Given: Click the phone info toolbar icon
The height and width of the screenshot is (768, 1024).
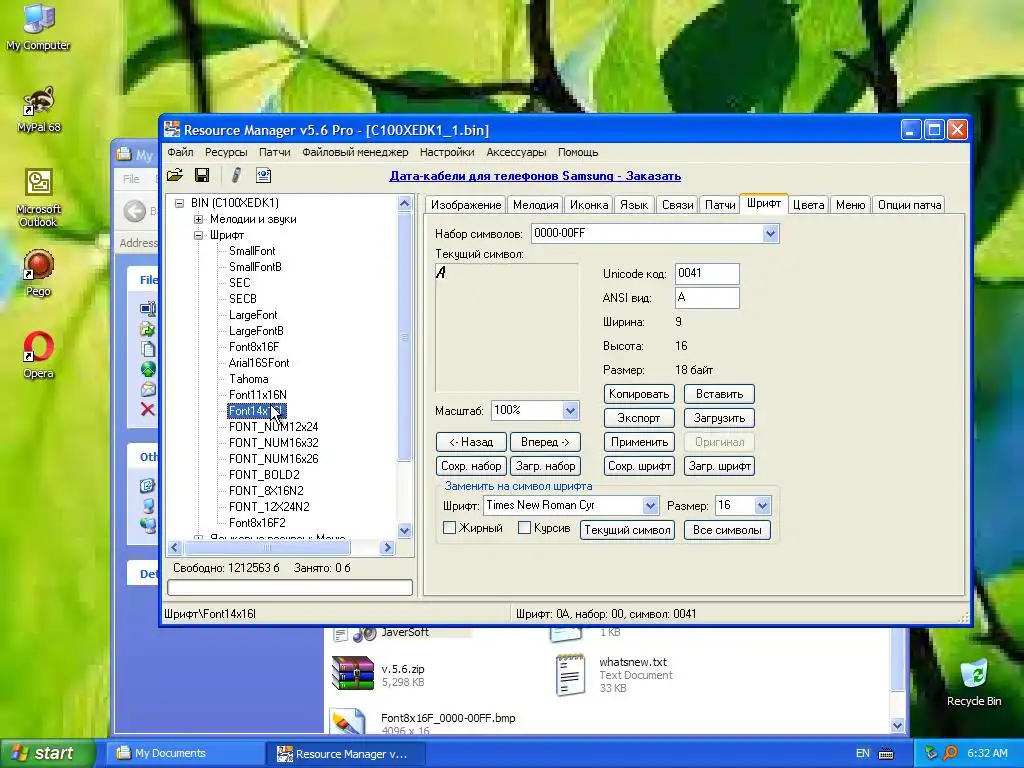Looking at the screenshot, I should [x=263, y=175].
